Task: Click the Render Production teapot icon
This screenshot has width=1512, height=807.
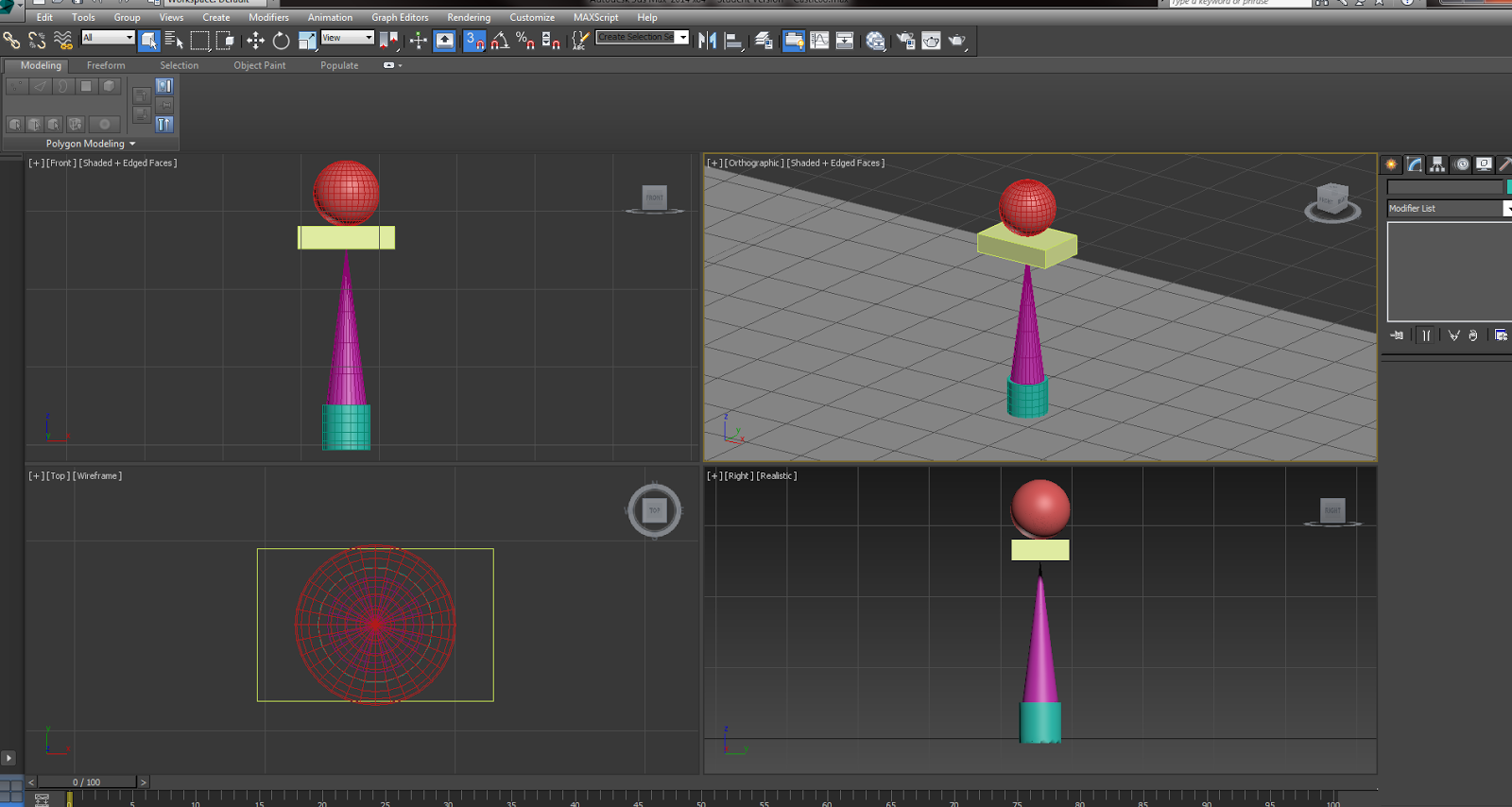Action: 957,40
